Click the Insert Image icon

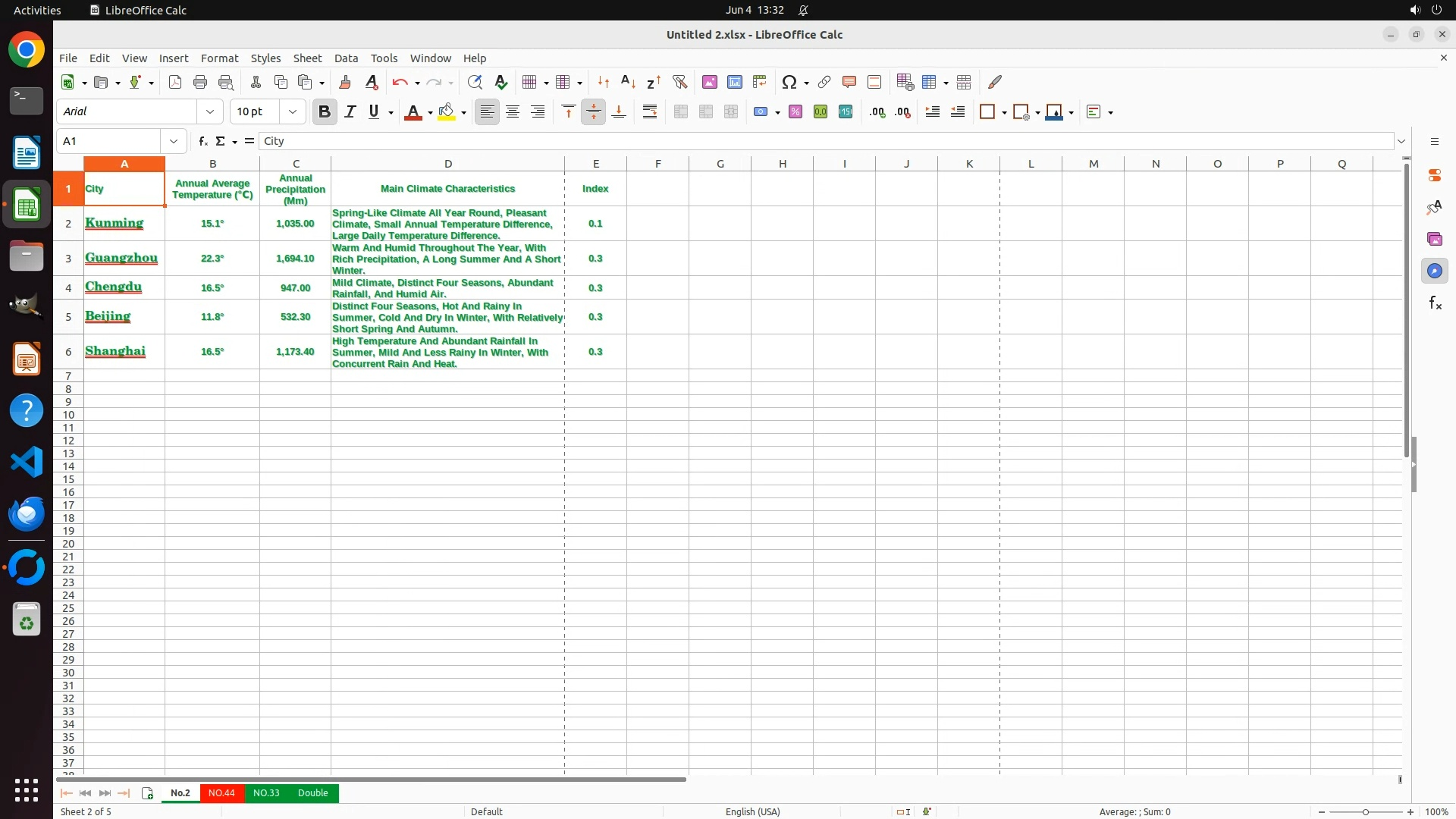[x=709, y=82]
